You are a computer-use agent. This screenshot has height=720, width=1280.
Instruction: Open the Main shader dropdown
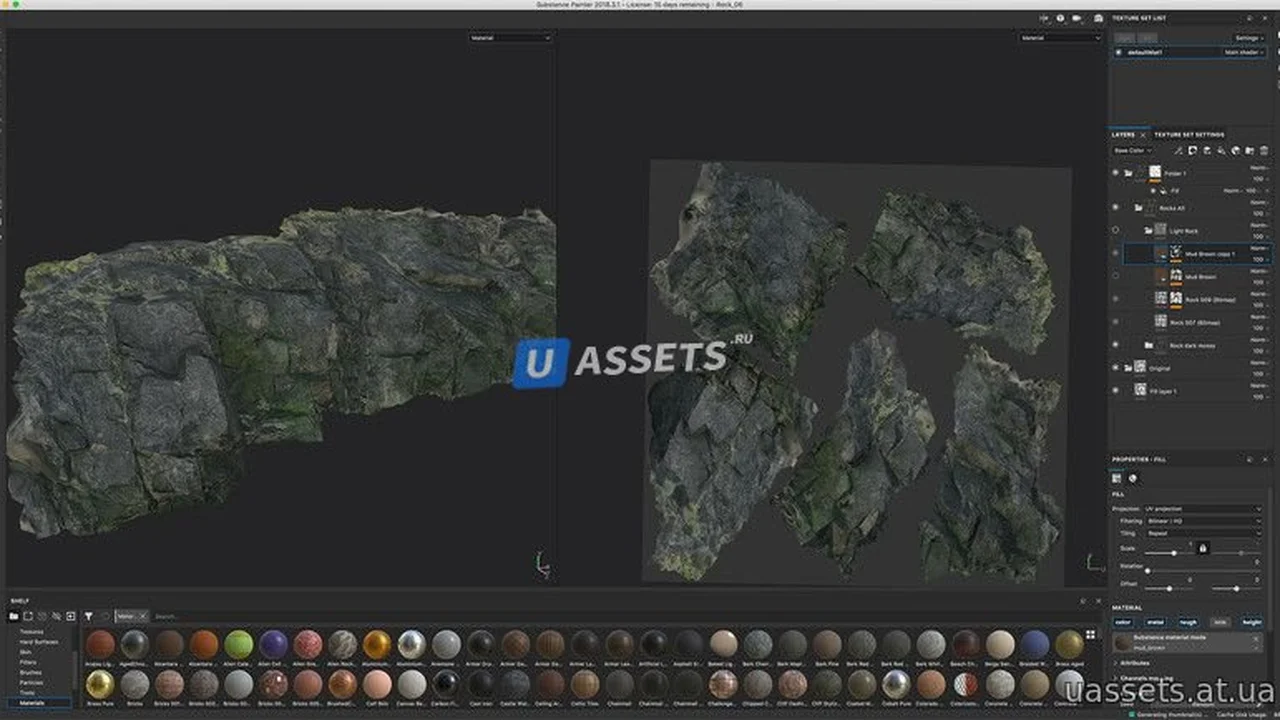pos(1244,52)
